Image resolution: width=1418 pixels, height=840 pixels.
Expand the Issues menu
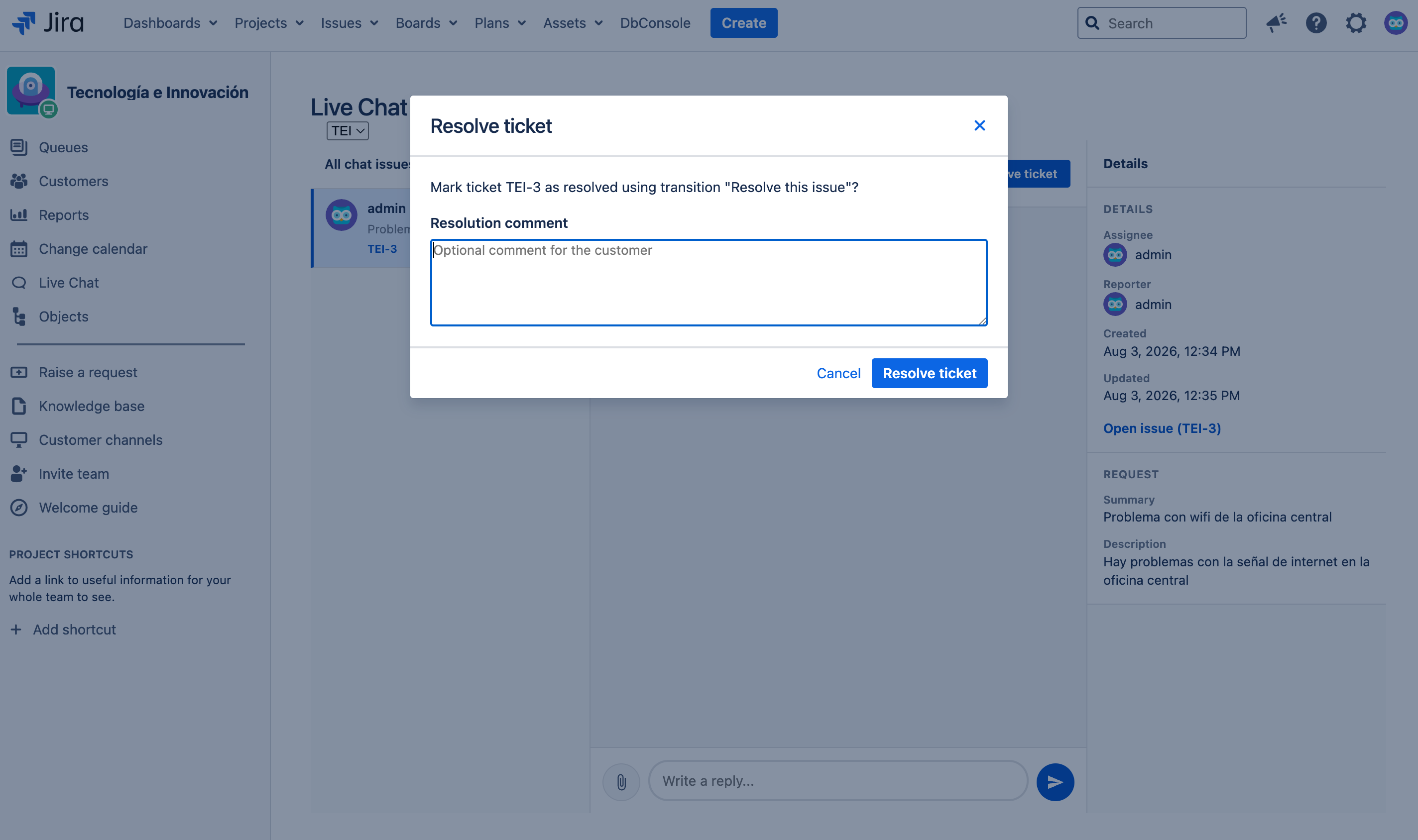pyautogui.click(x=350, y=23)
